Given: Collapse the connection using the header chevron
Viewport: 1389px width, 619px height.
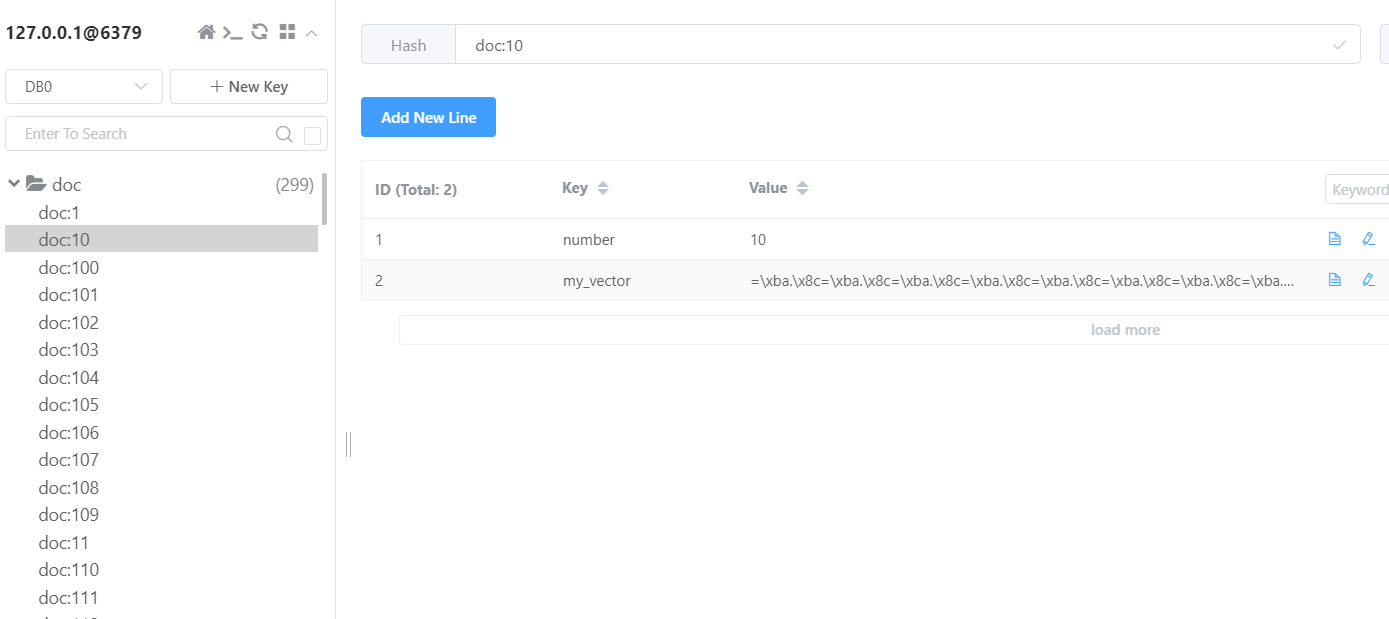Looking at the screenshot, I should [x=311, y=32].
